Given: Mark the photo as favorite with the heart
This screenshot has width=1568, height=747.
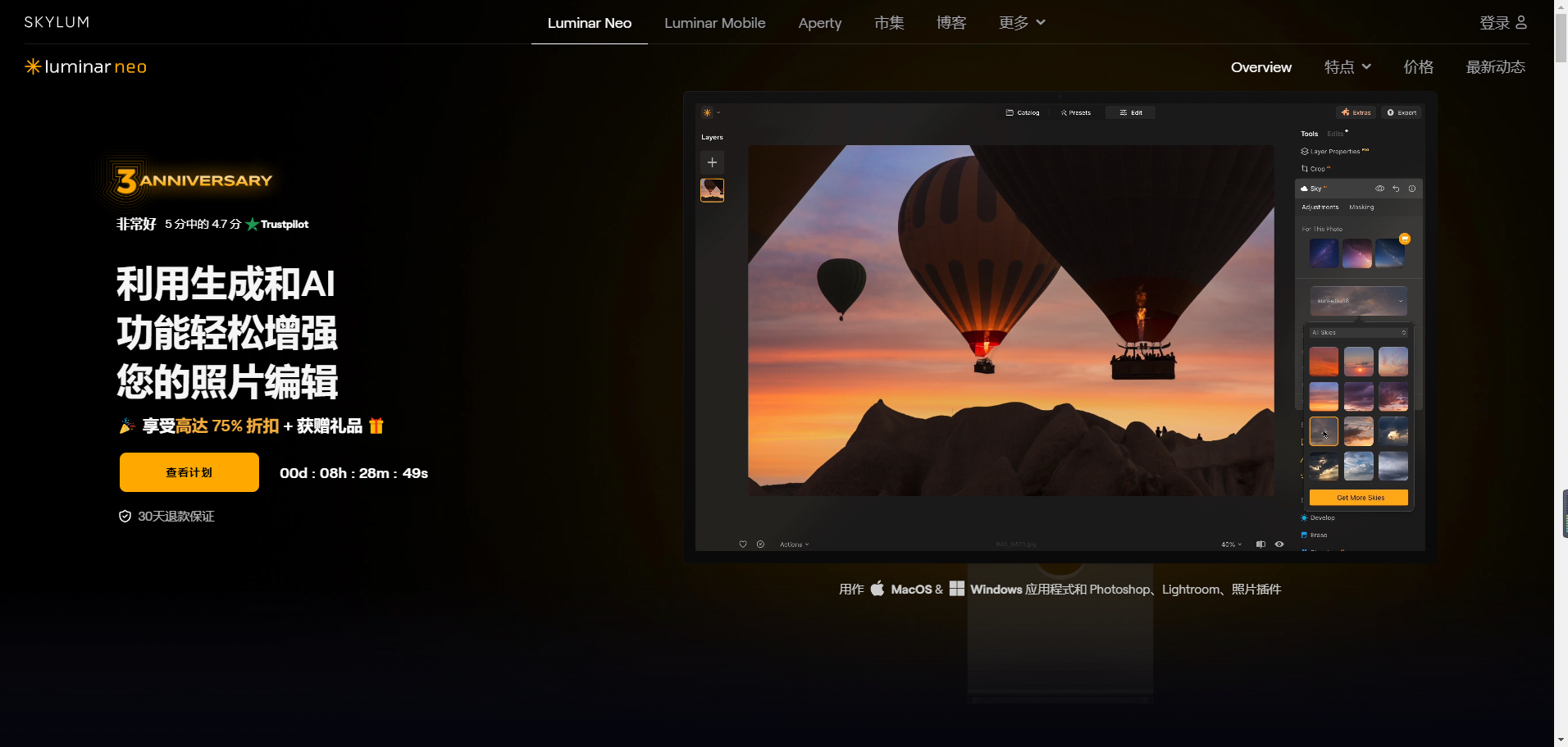Looking at the screenshot, I should point(743,544).
